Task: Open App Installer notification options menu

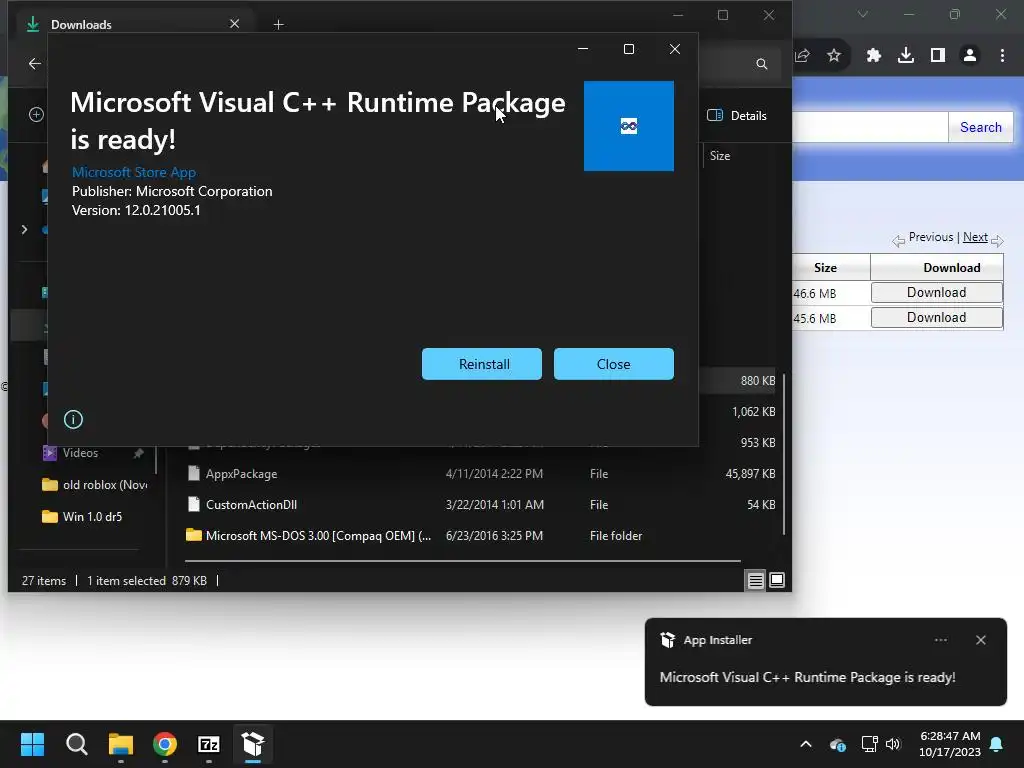Action: [940, 640]
